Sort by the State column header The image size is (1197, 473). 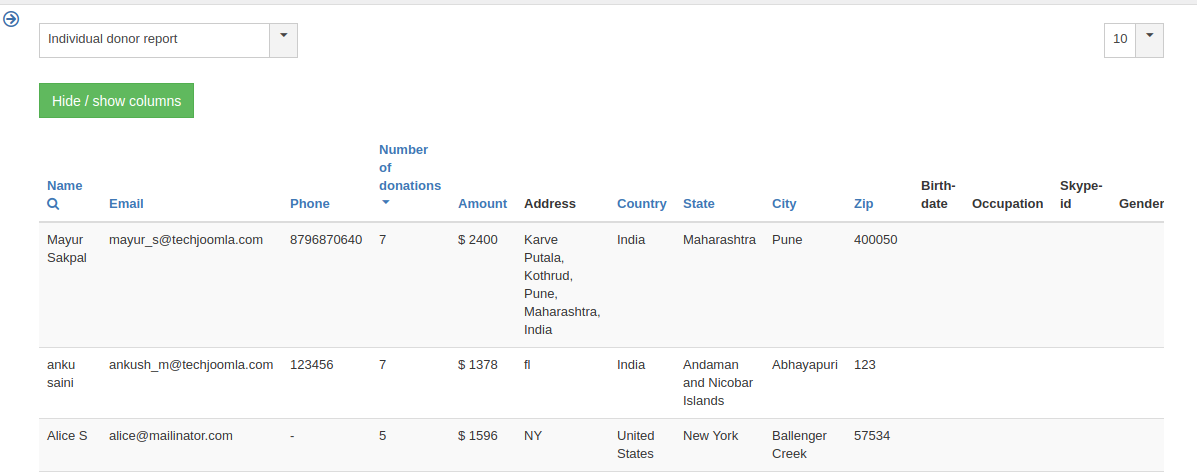pyautogui.click(x=698, y=204)
